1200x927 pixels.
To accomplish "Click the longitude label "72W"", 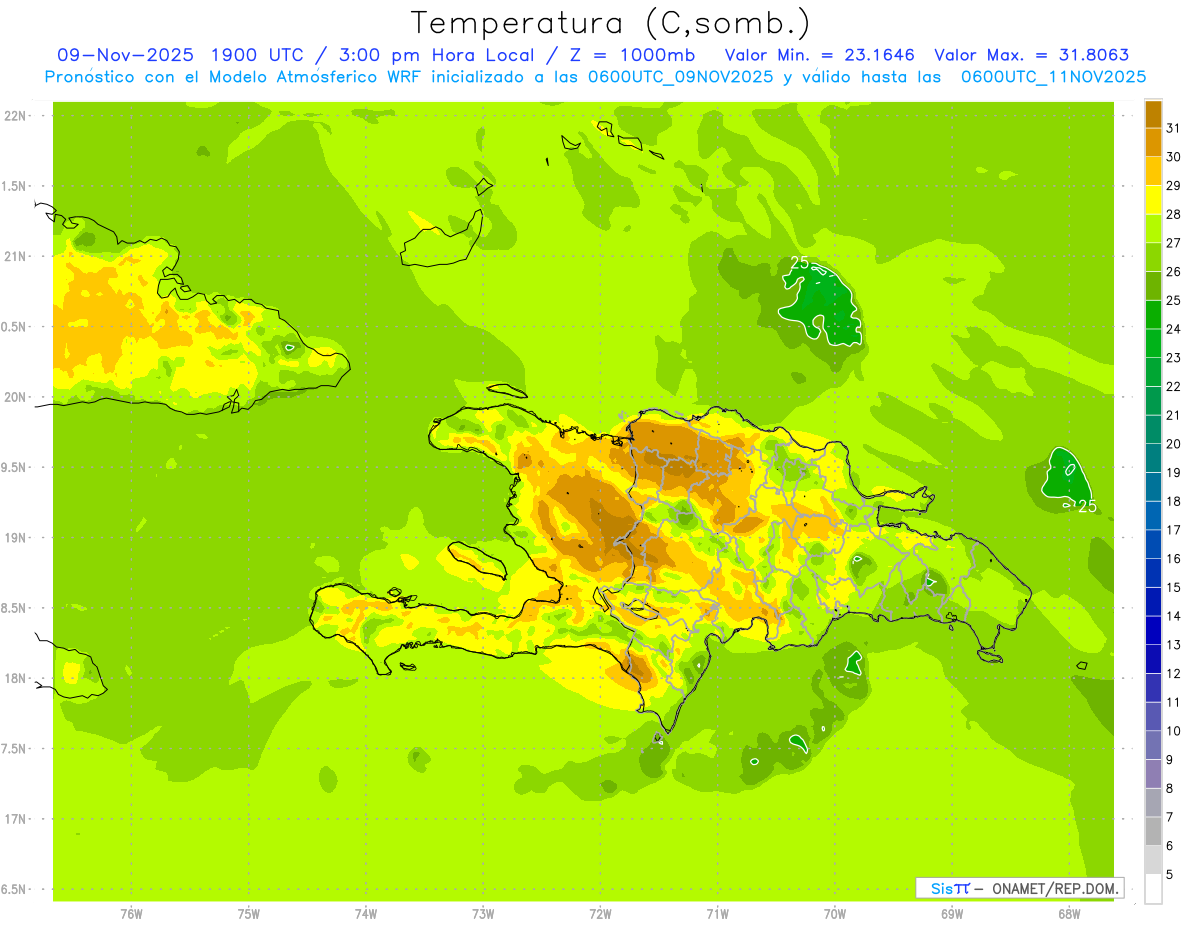I will point(600,913).
